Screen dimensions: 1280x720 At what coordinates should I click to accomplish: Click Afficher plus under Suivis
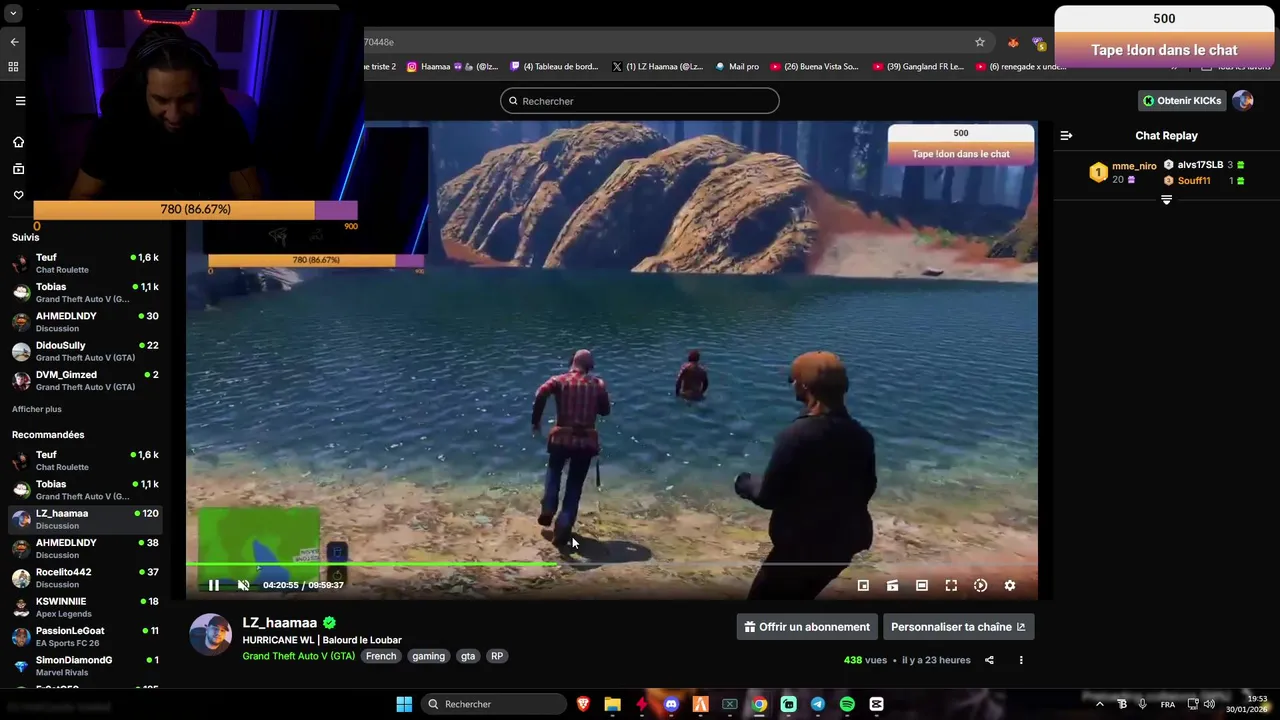pyautogui.click(x=37, y=409)
